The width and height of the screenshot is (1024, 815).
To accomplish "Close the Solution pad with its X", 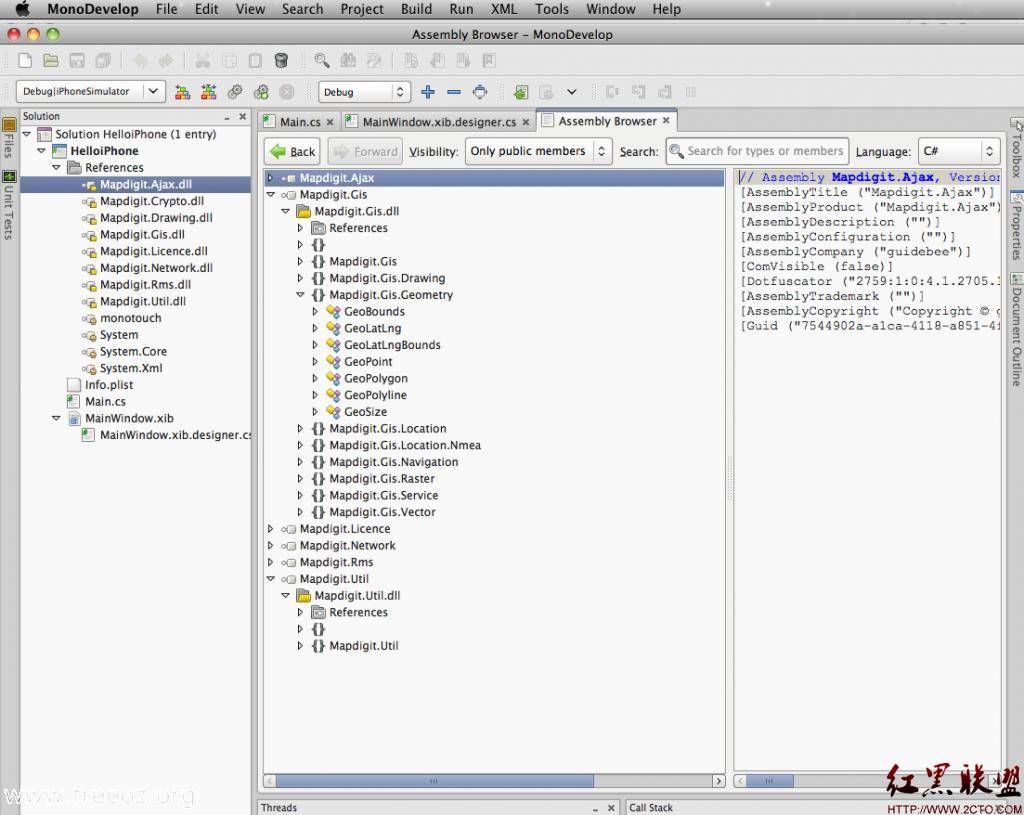I will (243, 117).
